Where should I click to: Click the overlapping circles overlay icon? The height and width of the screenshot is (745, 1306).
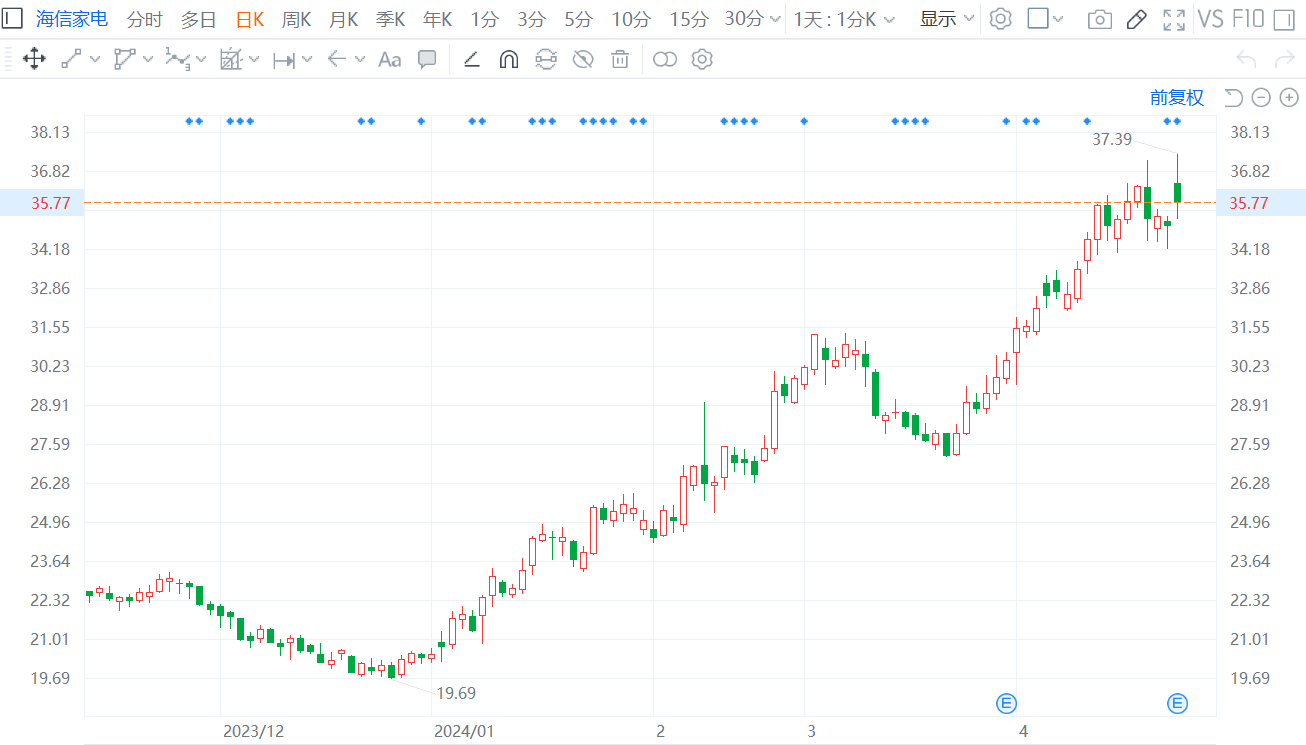pos(664,60)
